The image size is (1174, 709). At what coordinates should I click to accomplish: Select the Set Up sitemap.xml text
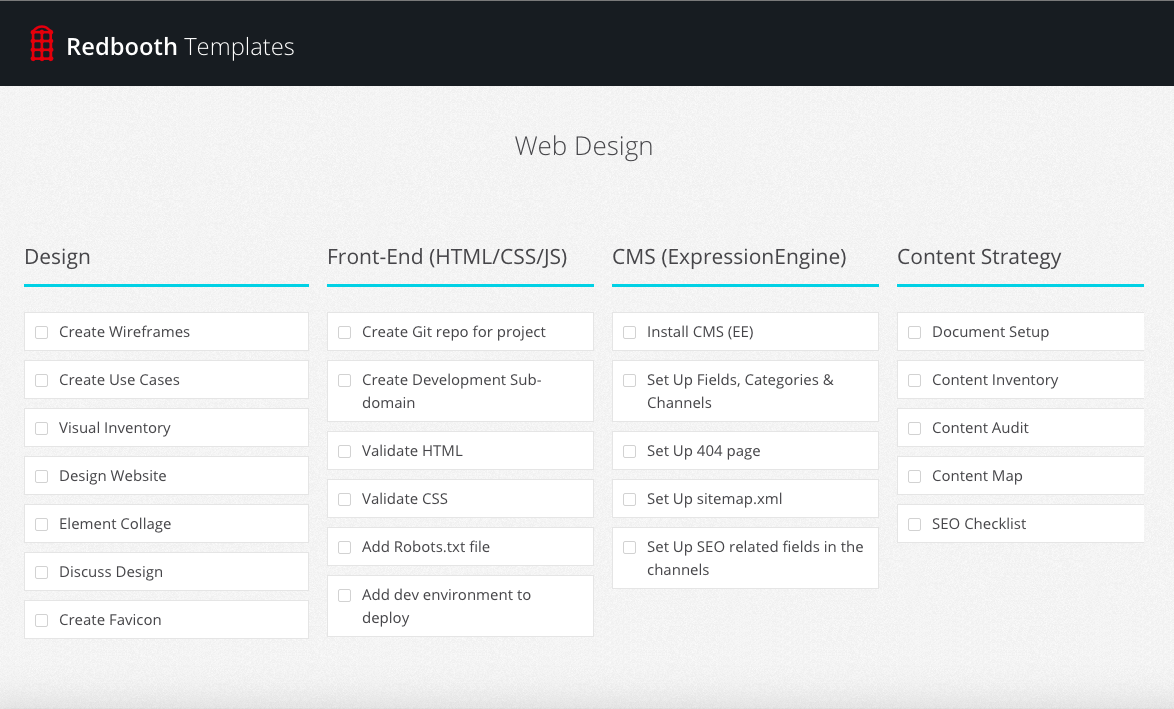click(x=714, y=499)
